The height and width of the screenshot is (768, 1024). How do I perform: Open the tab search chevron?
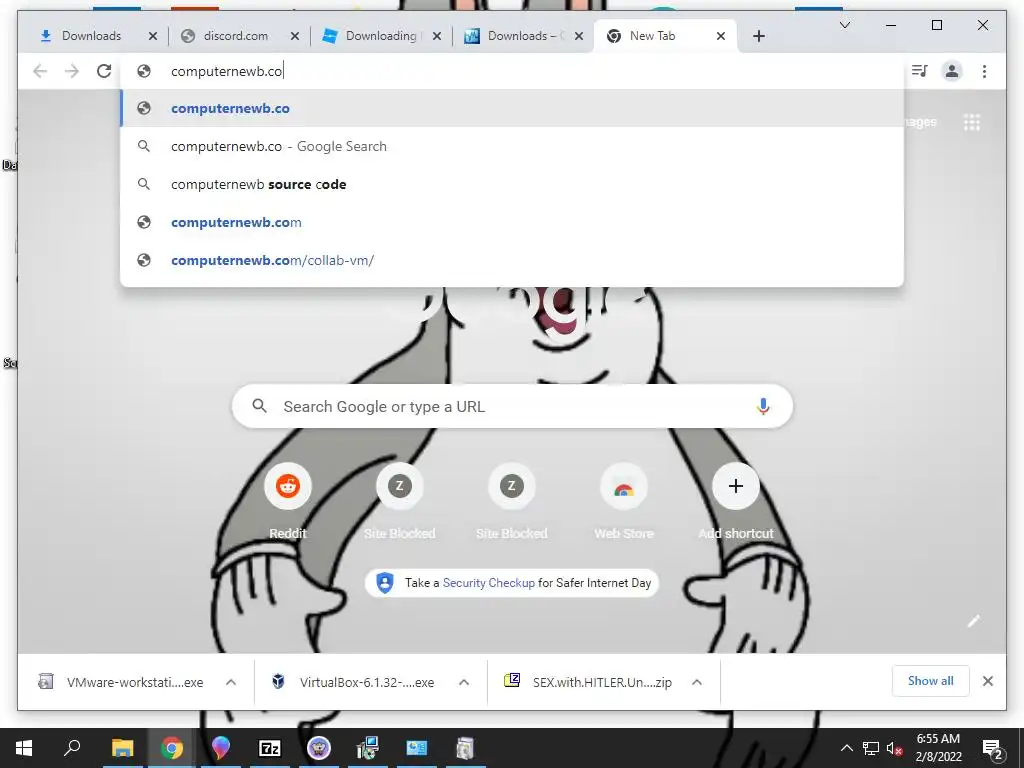coord(845,25)
